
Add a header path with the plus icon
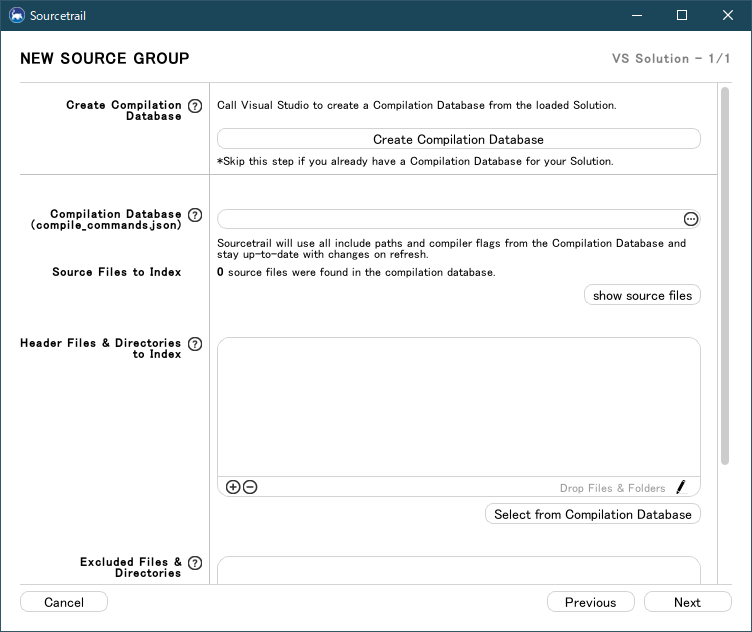tap(233, 487)
